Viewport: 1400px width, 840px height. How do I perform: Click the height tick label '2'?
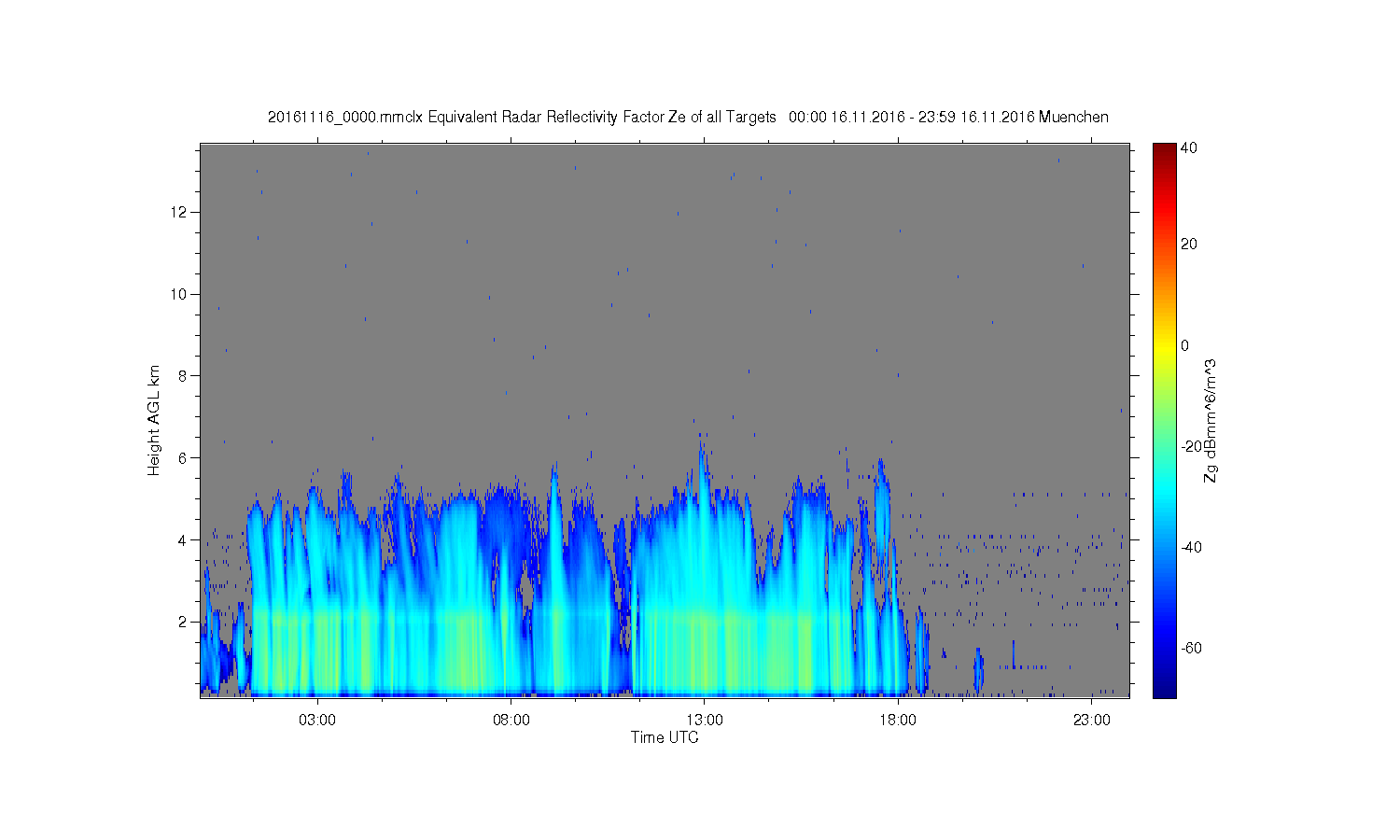(184, 622)
